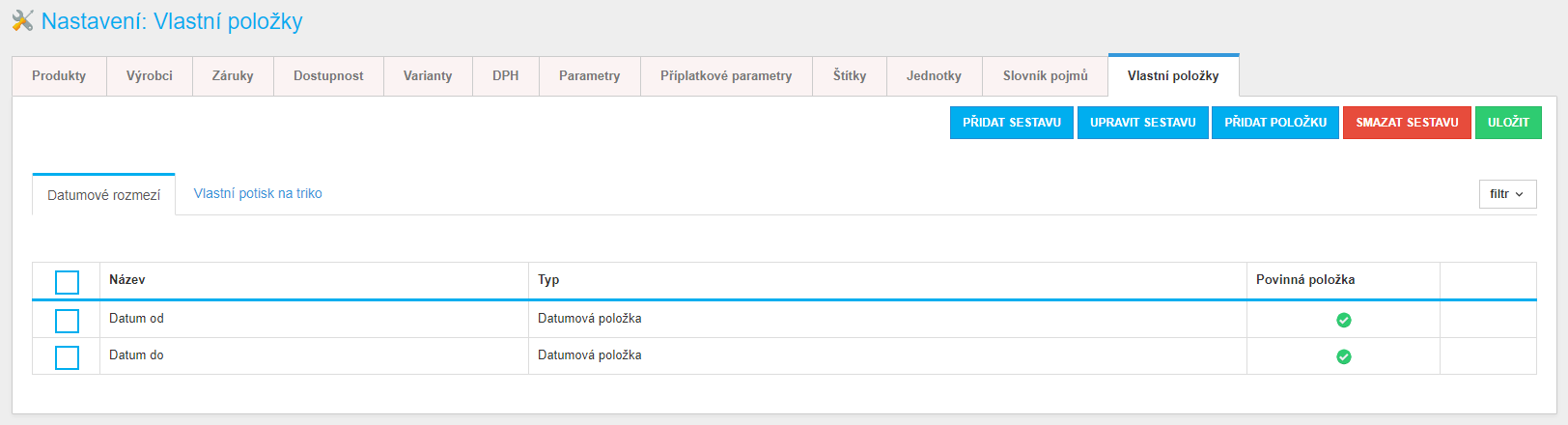Open the Příplatkové parametry tab
Screen dimensions: 1568x425
coord(726,75)
